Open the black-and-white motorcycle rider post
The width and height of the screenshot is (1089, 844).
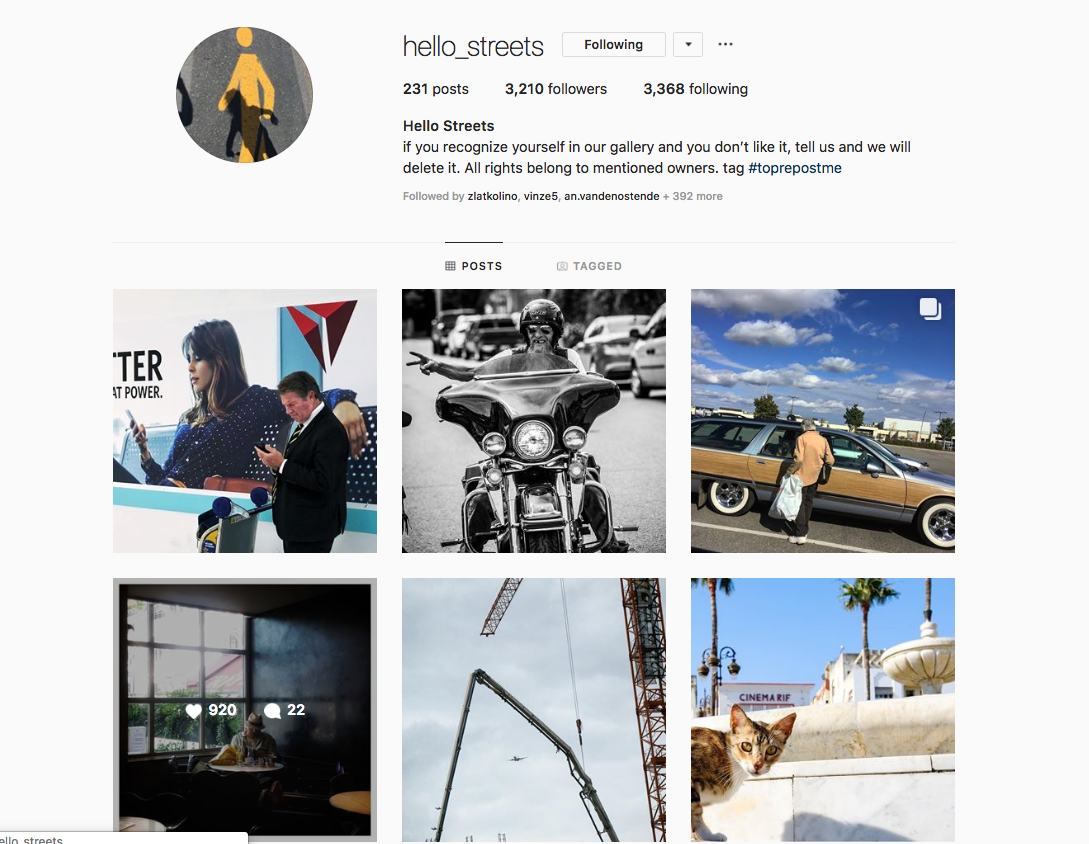tap(533, 421)
